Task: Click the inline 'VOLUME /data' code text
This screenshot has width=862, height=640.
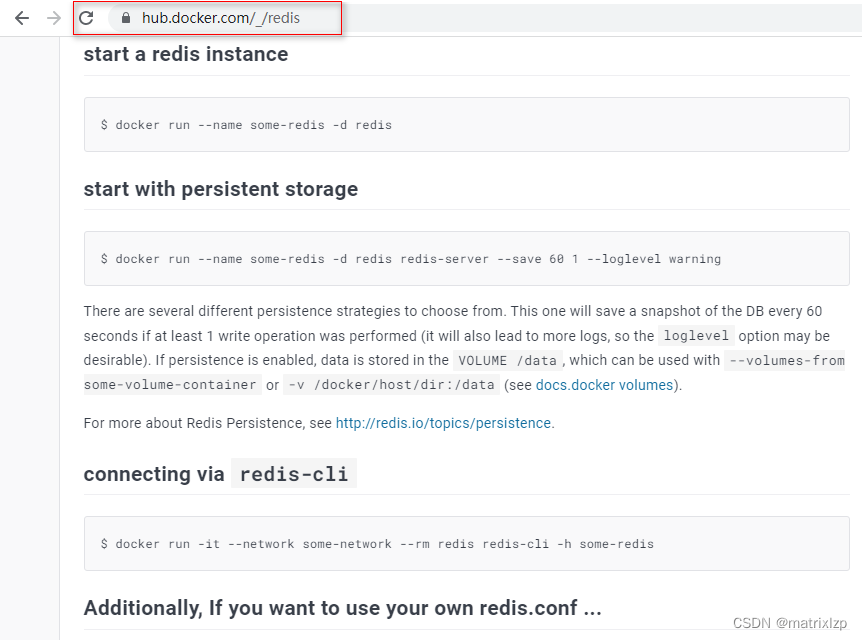Action: click(x=507, y=360)
